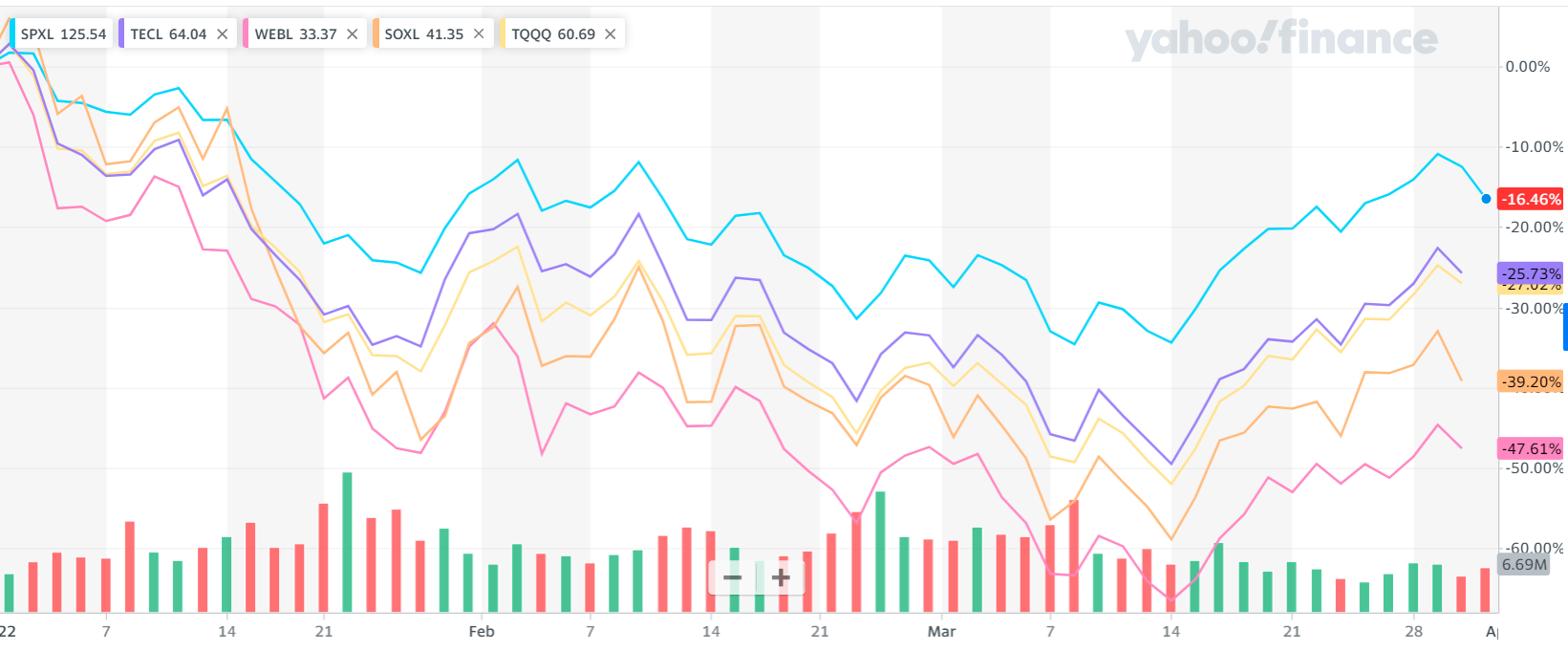Click the pink -47.61% price label
1568x651 pixels.
pos(1531,448)
